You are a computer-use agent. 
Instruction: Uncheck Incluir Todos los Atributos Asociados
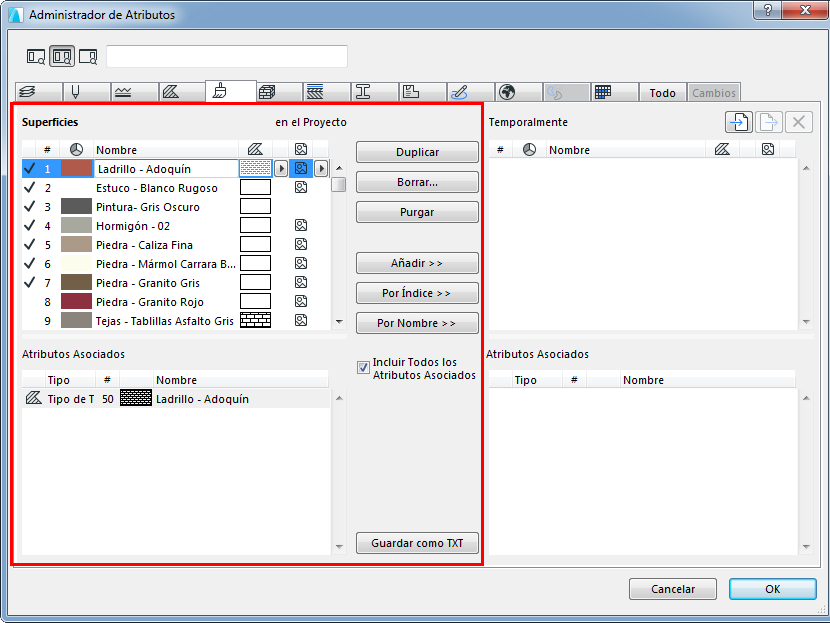pyautogui.click(x=363, y=367)
